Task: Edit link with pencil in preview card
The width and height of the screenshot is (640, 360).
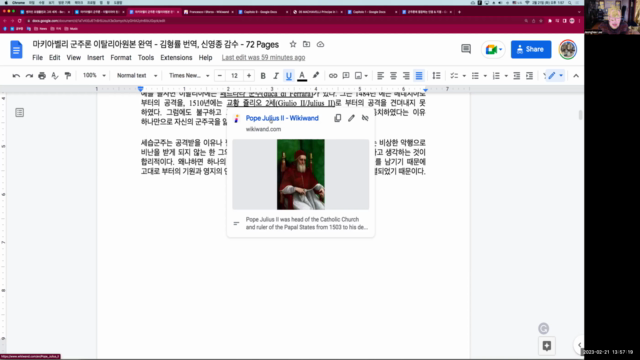Action: (x=351, y=118)
